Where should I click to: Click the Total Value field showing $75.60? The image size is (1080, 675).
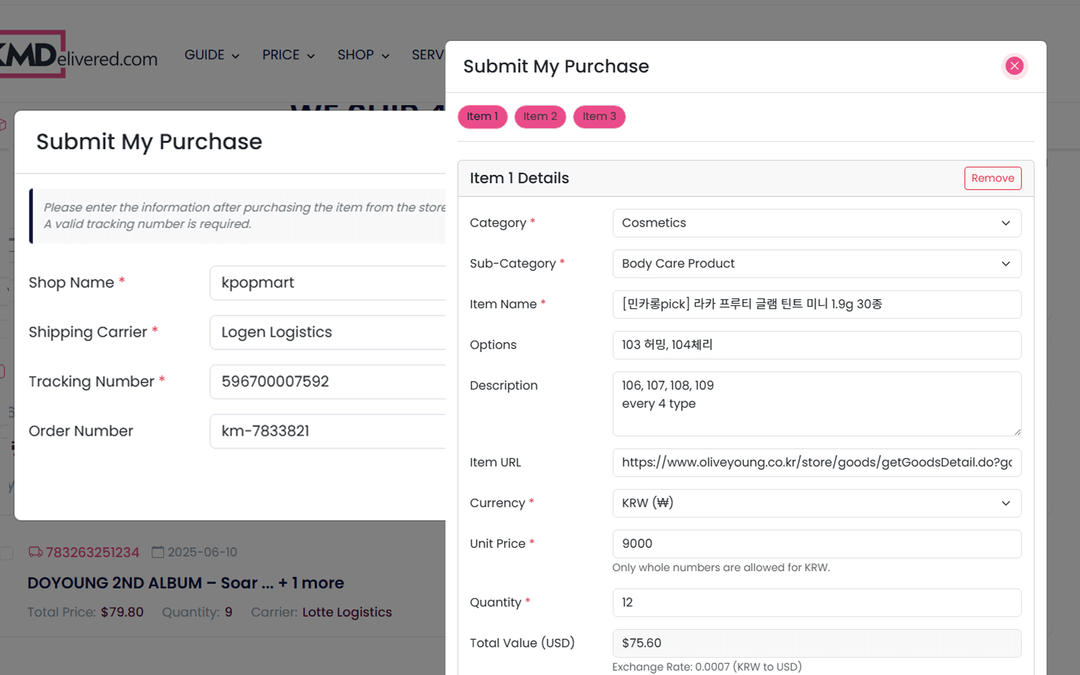(816, 643)
